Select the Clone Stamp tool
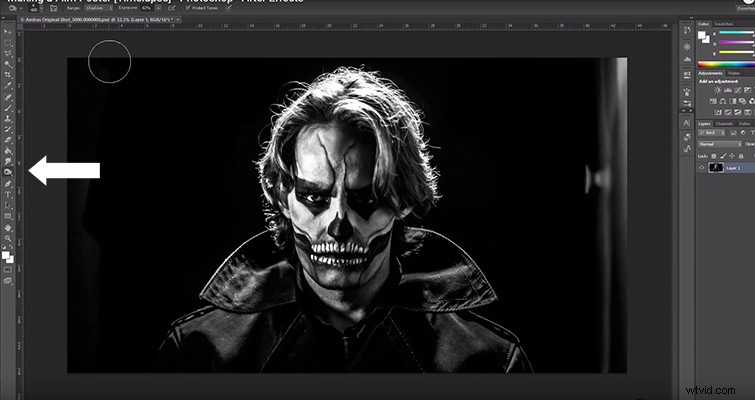Viewport: 755px width, 400px height. [8, 118]
